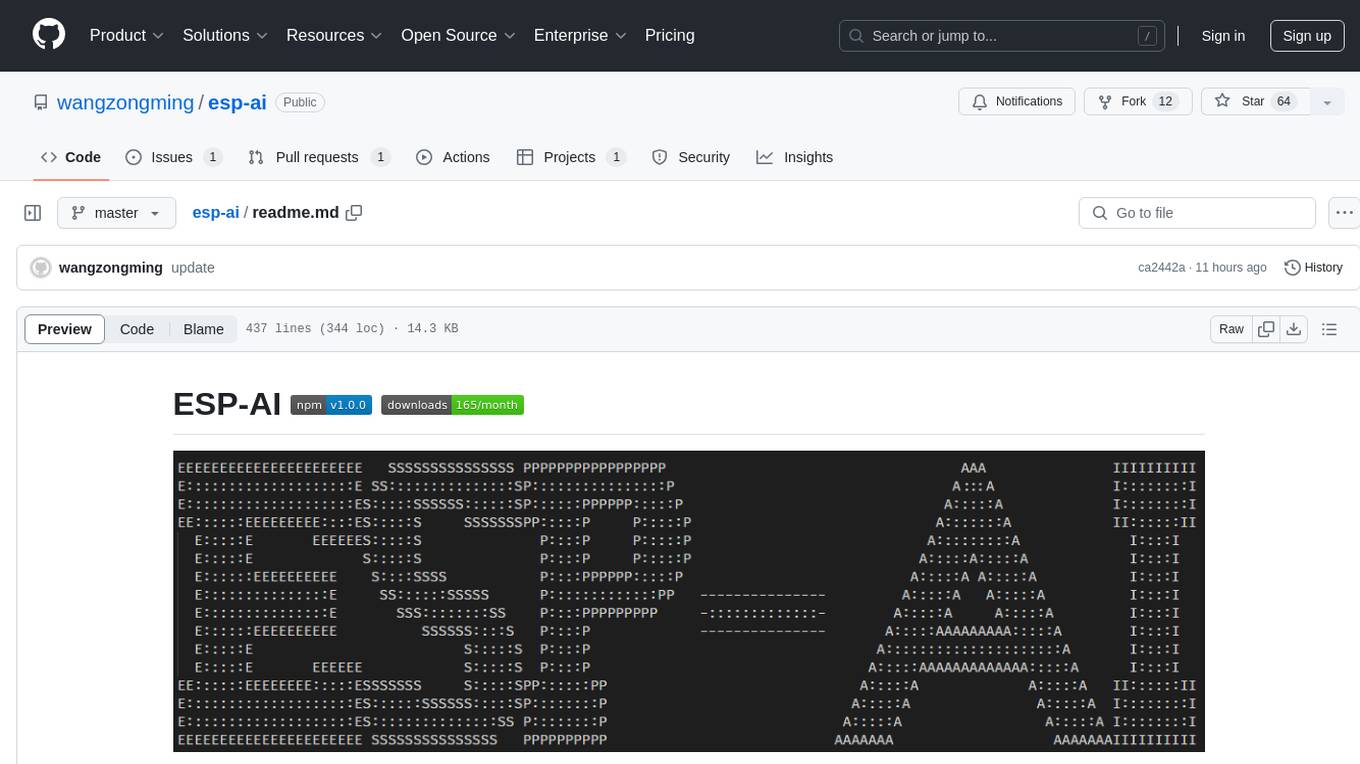Image resolution: width=1360 pixels, height=764 pixels.
Task: Open the master branch selector
Action: [116, 213]
